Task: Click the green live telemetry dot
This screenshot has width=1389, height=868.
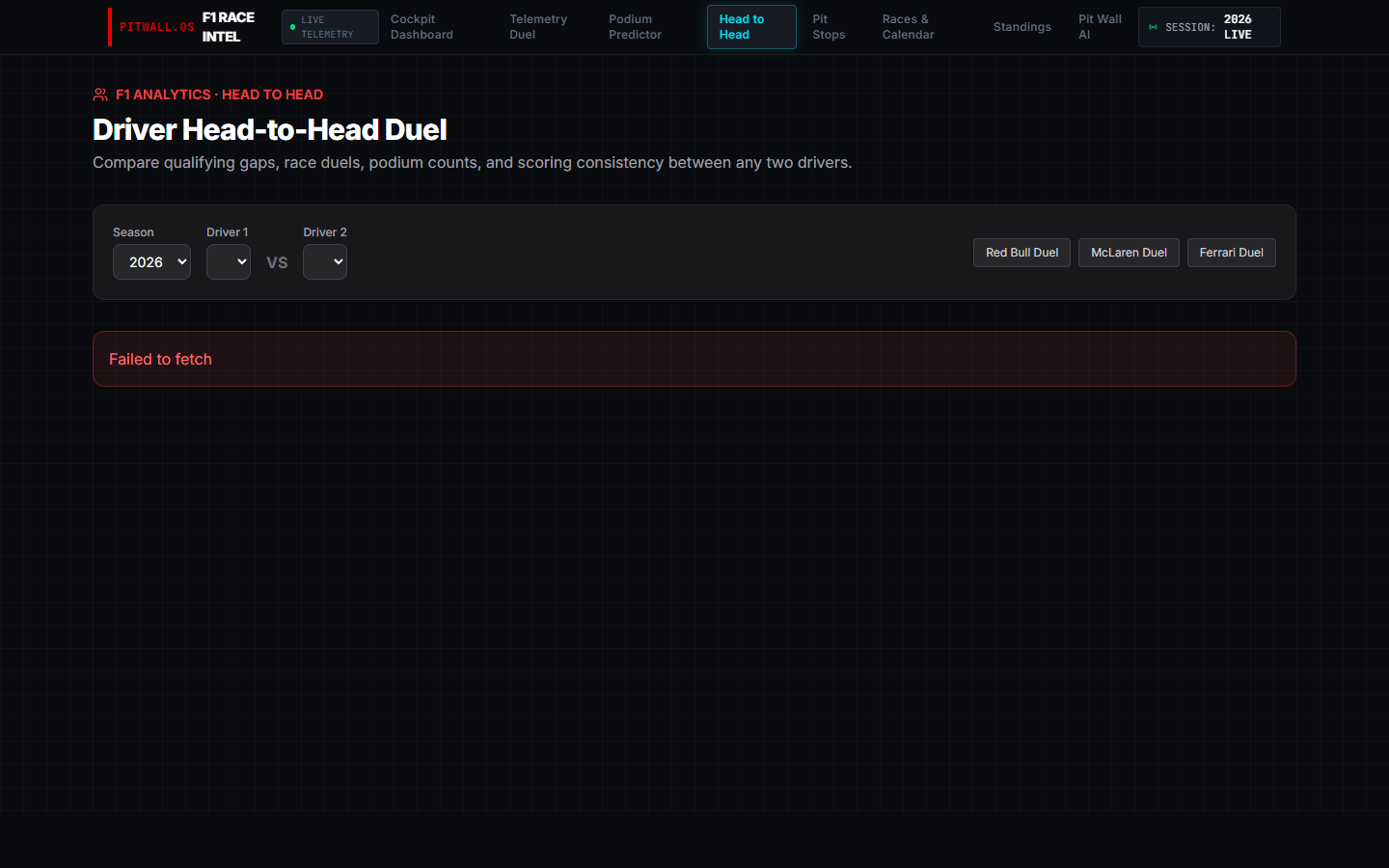Action: (292, 27)
